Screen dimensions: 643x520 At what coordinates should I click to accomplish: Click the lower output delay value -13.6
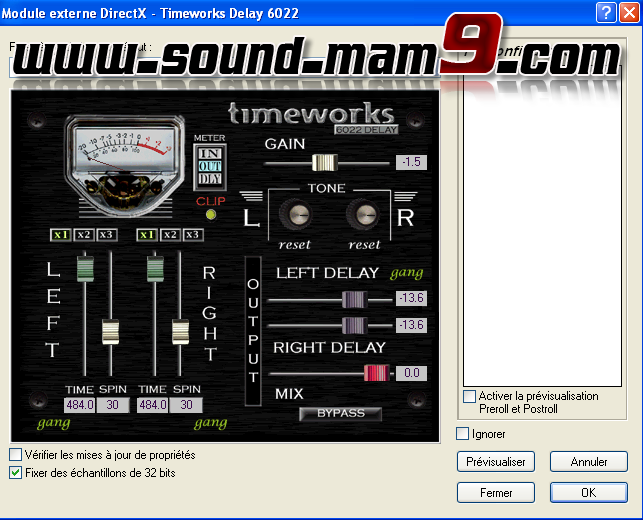point(411,325)
